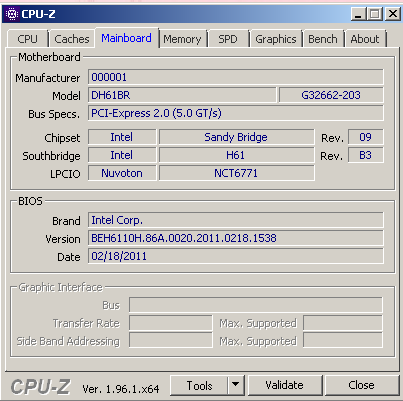Image resolution: width=403 pixels, height=401 pixels.
Task: Click the Manufacturer label
Action: pyautogui.click(x=48, y=78)
